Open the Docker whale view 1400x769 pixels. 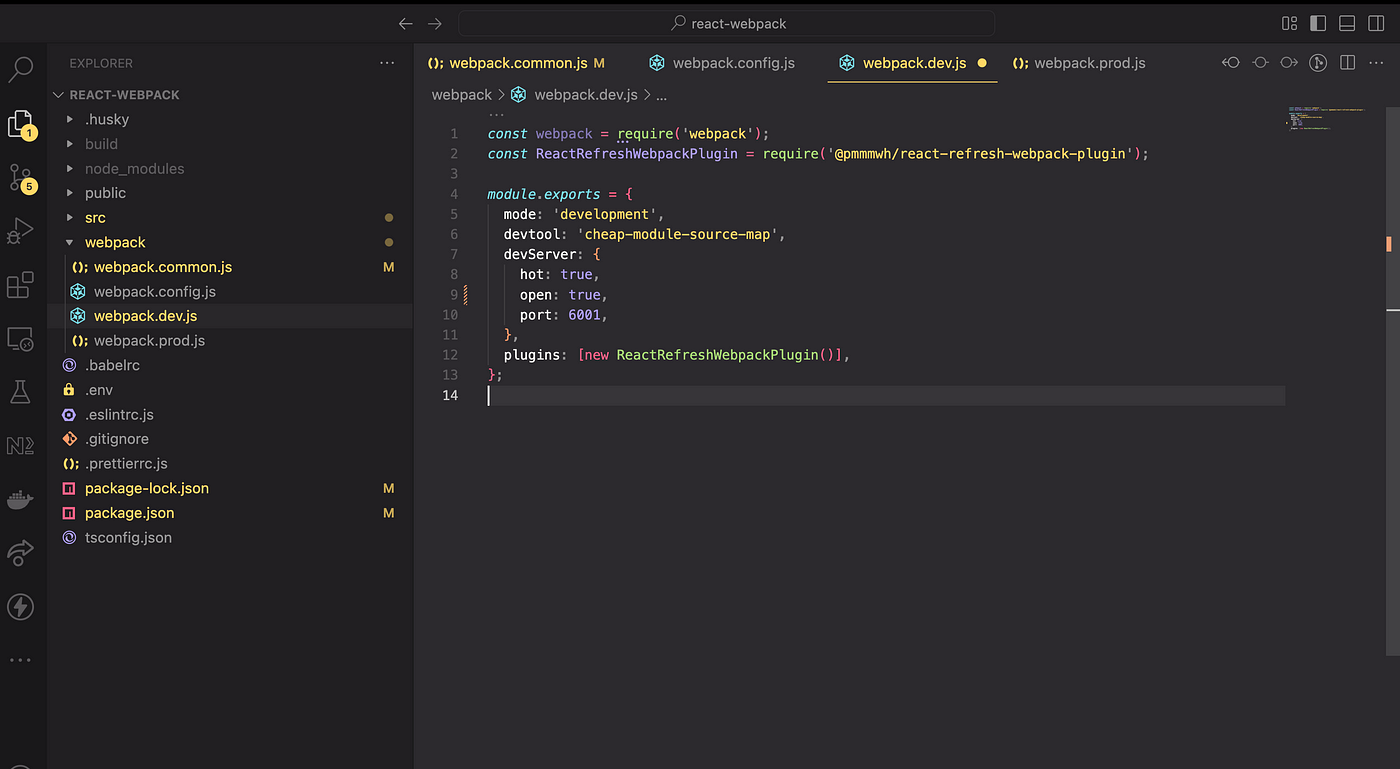point(20,499)
